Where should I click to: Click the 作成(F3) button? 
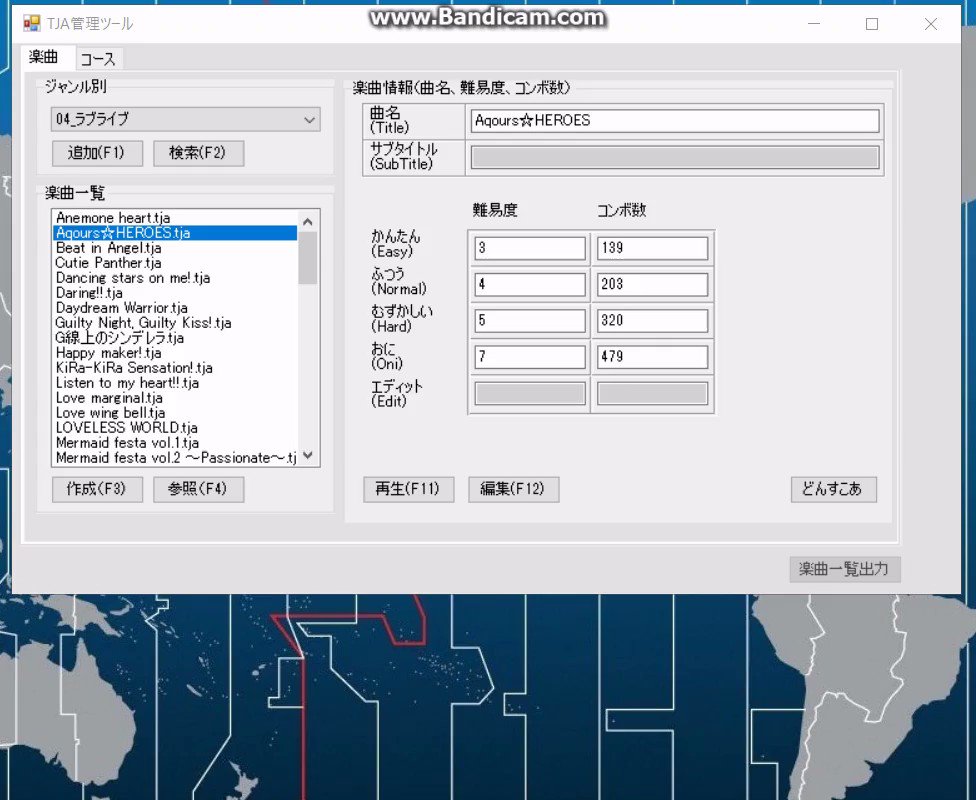point(97,489)
